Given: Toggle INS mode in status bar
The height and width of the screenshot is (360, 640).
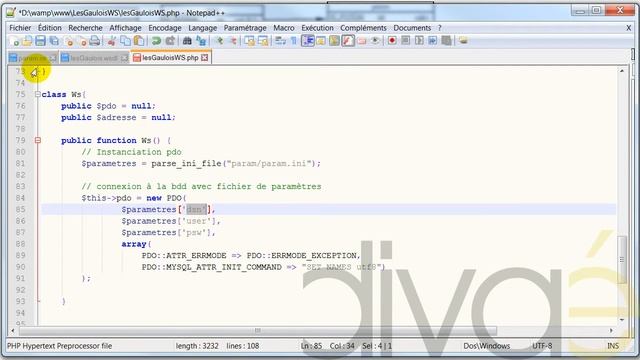Looking at the screenshot, I should pyautogui.click(x=613, y=346).
